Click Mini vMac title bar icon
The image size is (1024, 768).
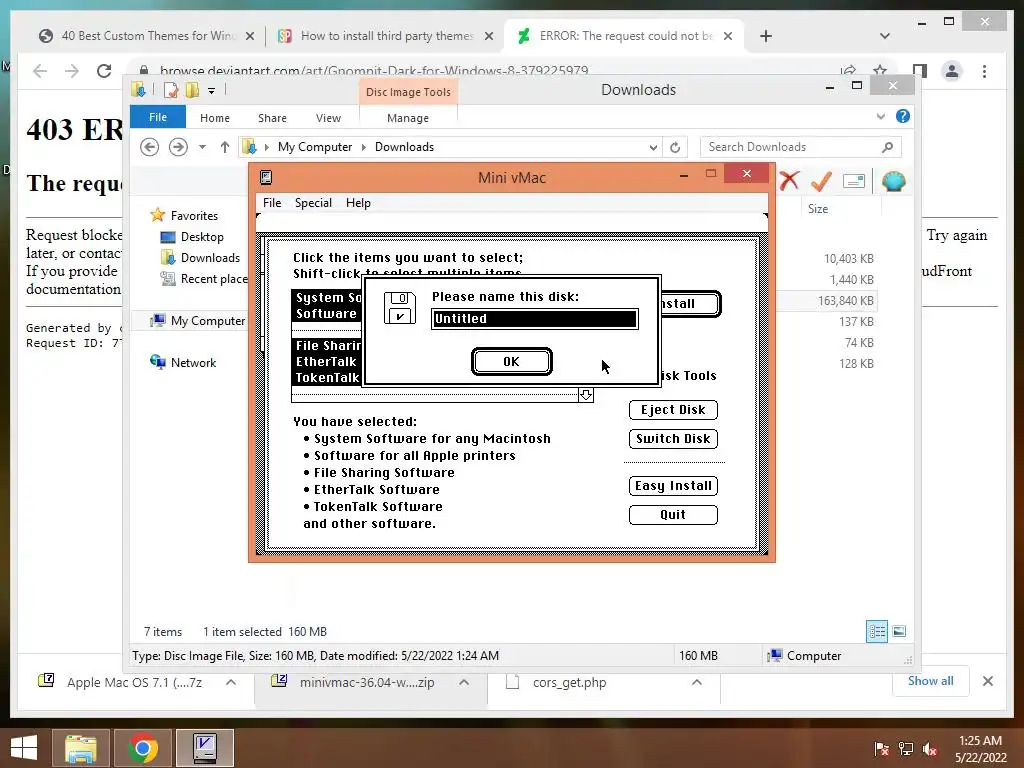[266, 178]
